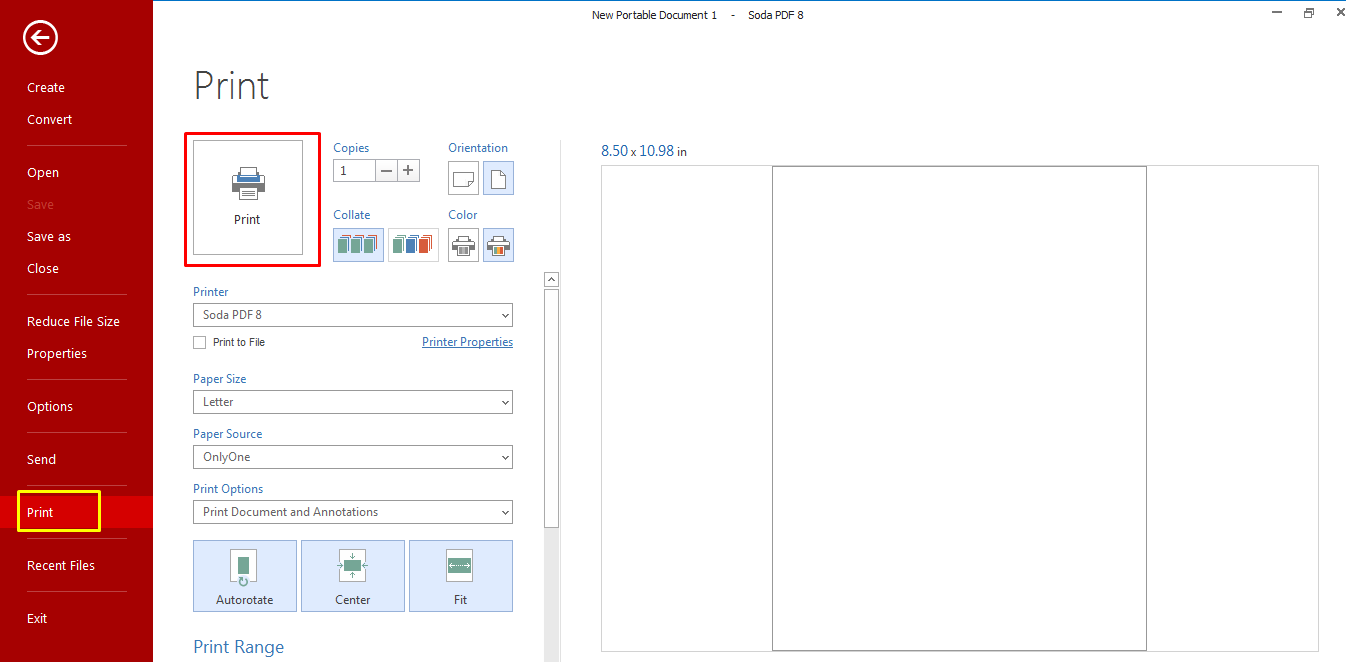Screen dimensions: 1346x662
Task: Increase copies with the plus button
Action: (408, 171)
